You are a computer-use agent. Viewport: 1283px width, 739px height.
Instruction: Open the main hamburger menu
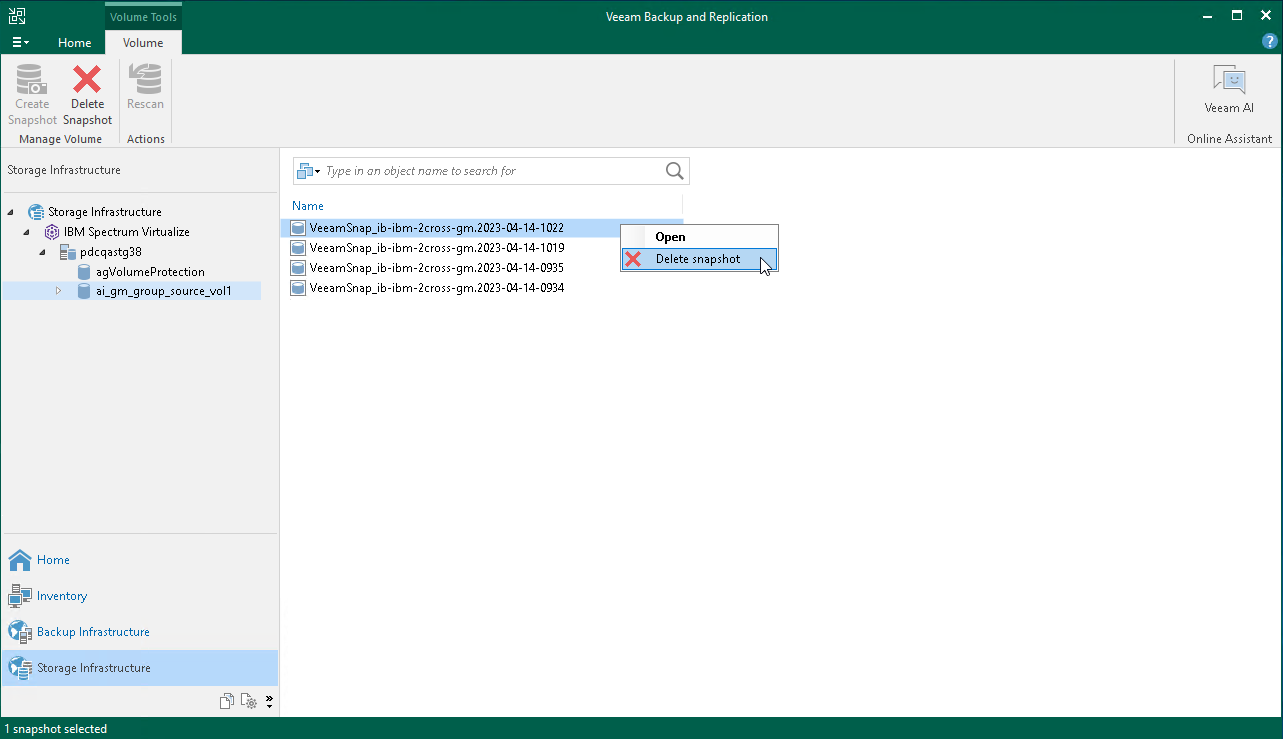[x=20, y=42]
